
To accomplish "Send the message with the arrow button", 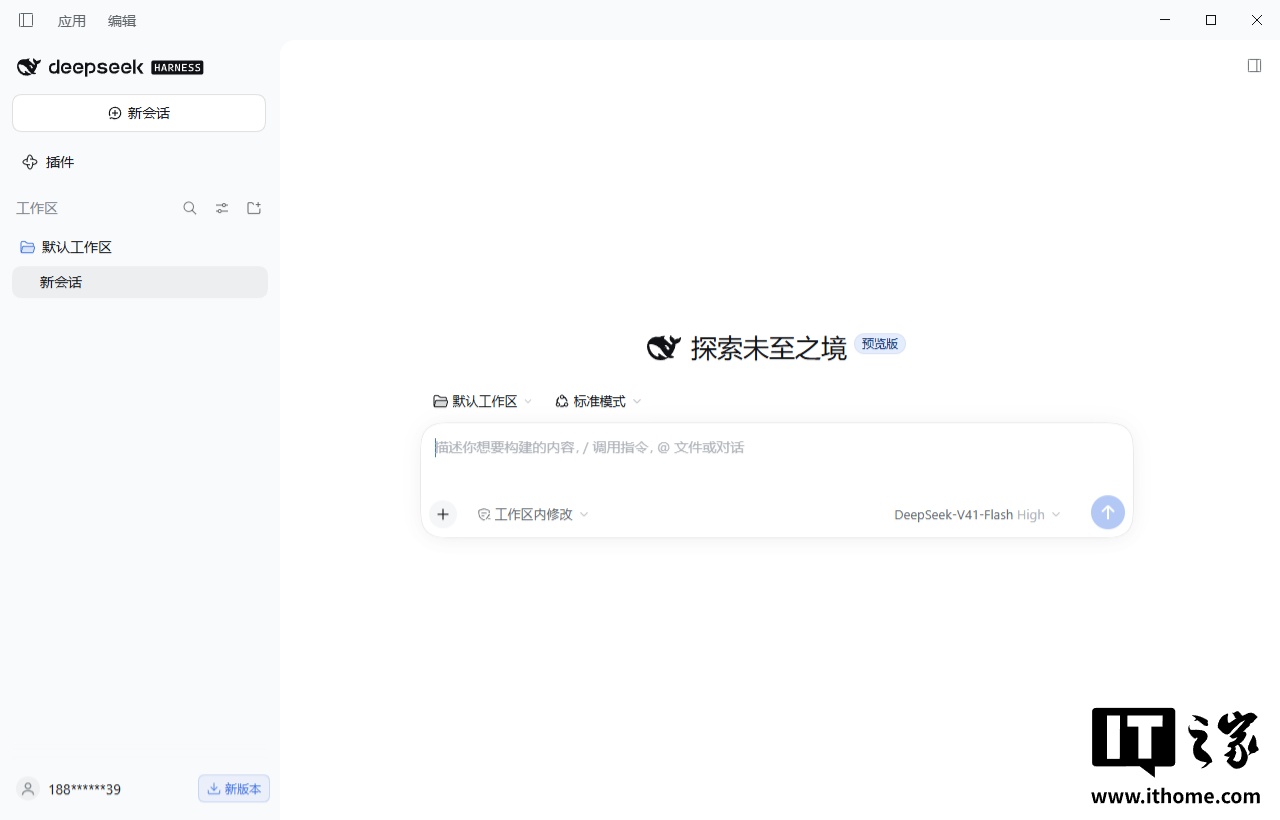I will point(1107,513).
